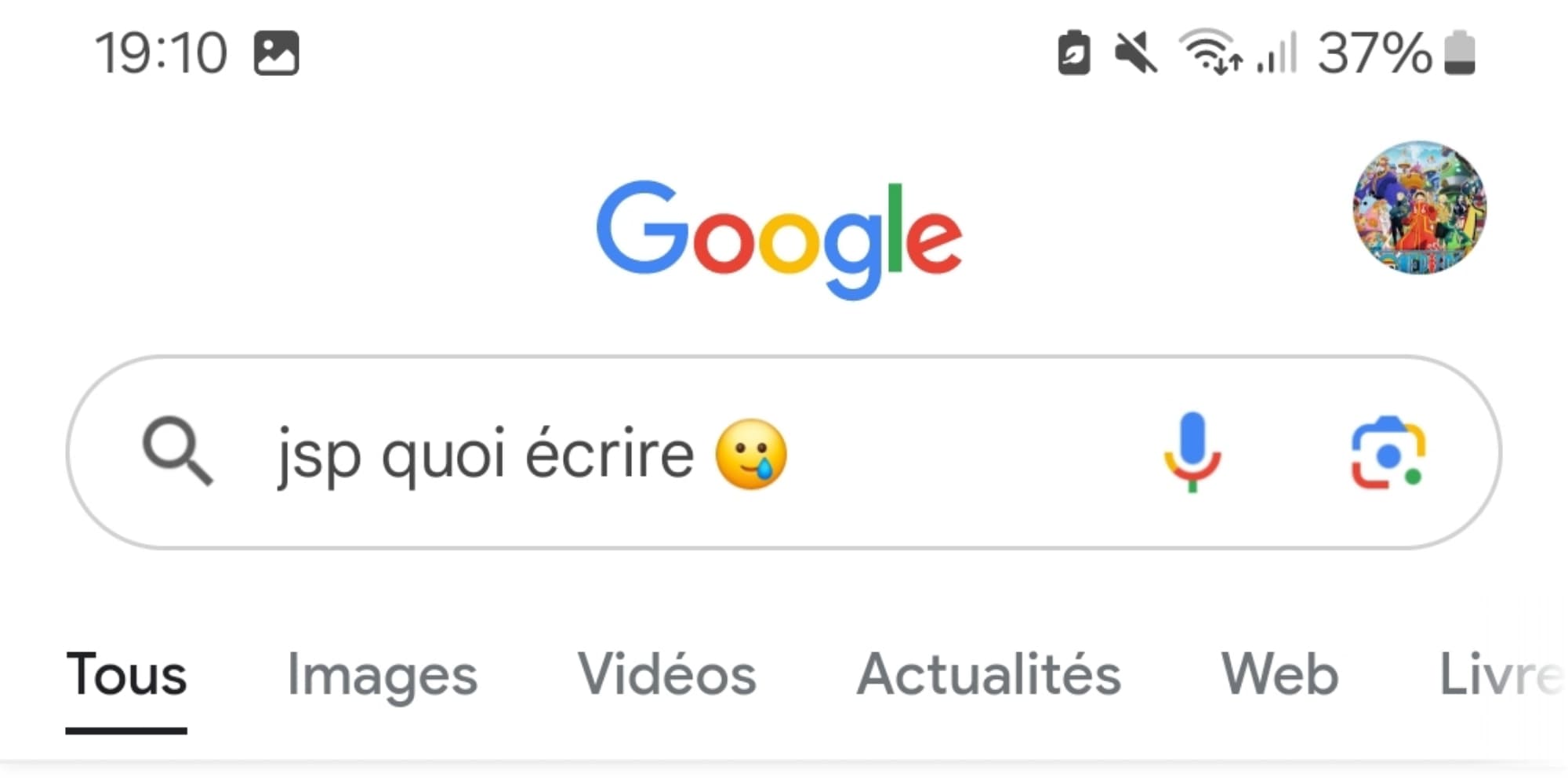Viewport: 1568px width, 784px height.
Task: Switch to the Images tab
Action: pyautogui.click(x=382, y=676)
